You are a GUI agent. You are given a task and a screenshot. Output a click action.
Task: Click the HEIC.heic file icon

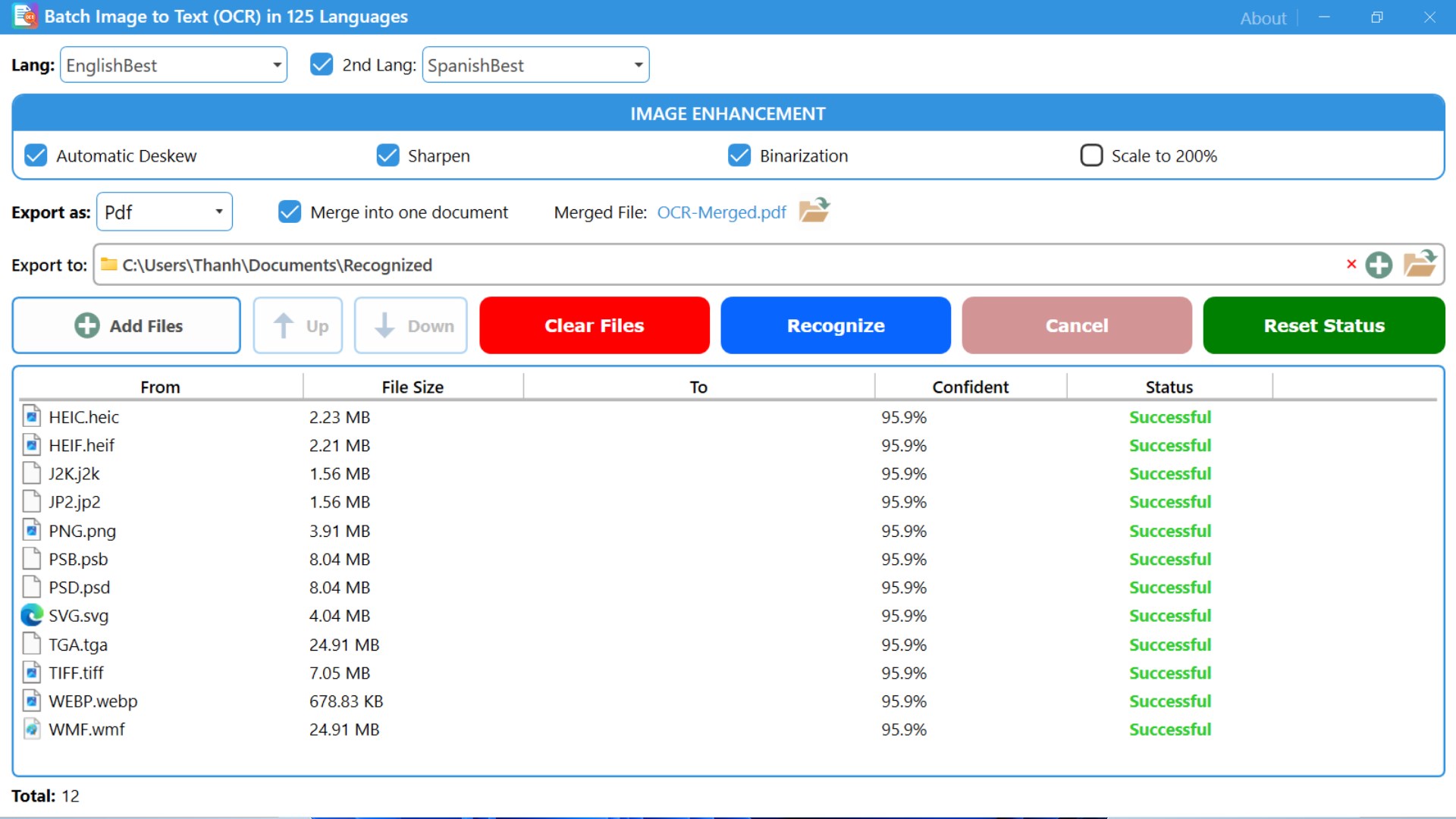point(31,416)
